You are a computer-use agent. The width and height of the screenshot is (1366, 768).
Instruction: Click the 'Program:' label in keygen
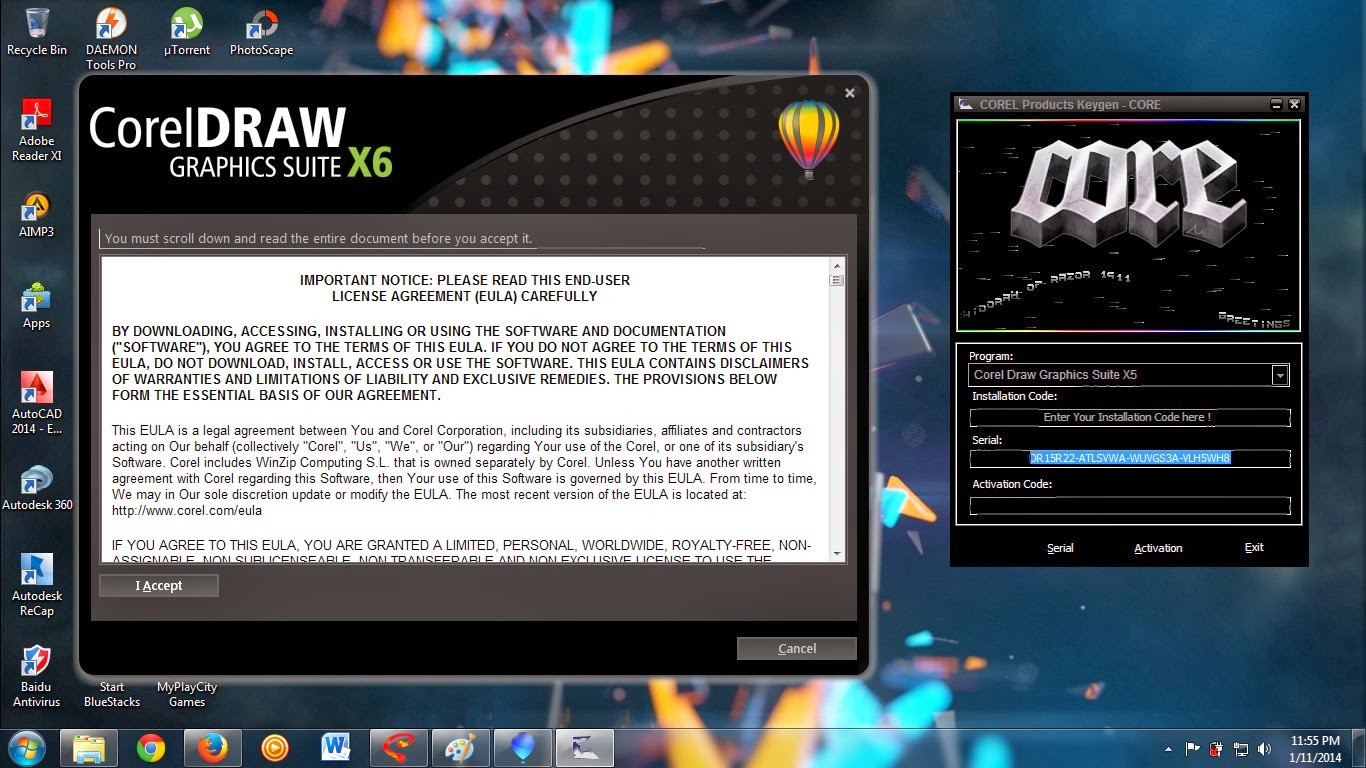(991, 356)
